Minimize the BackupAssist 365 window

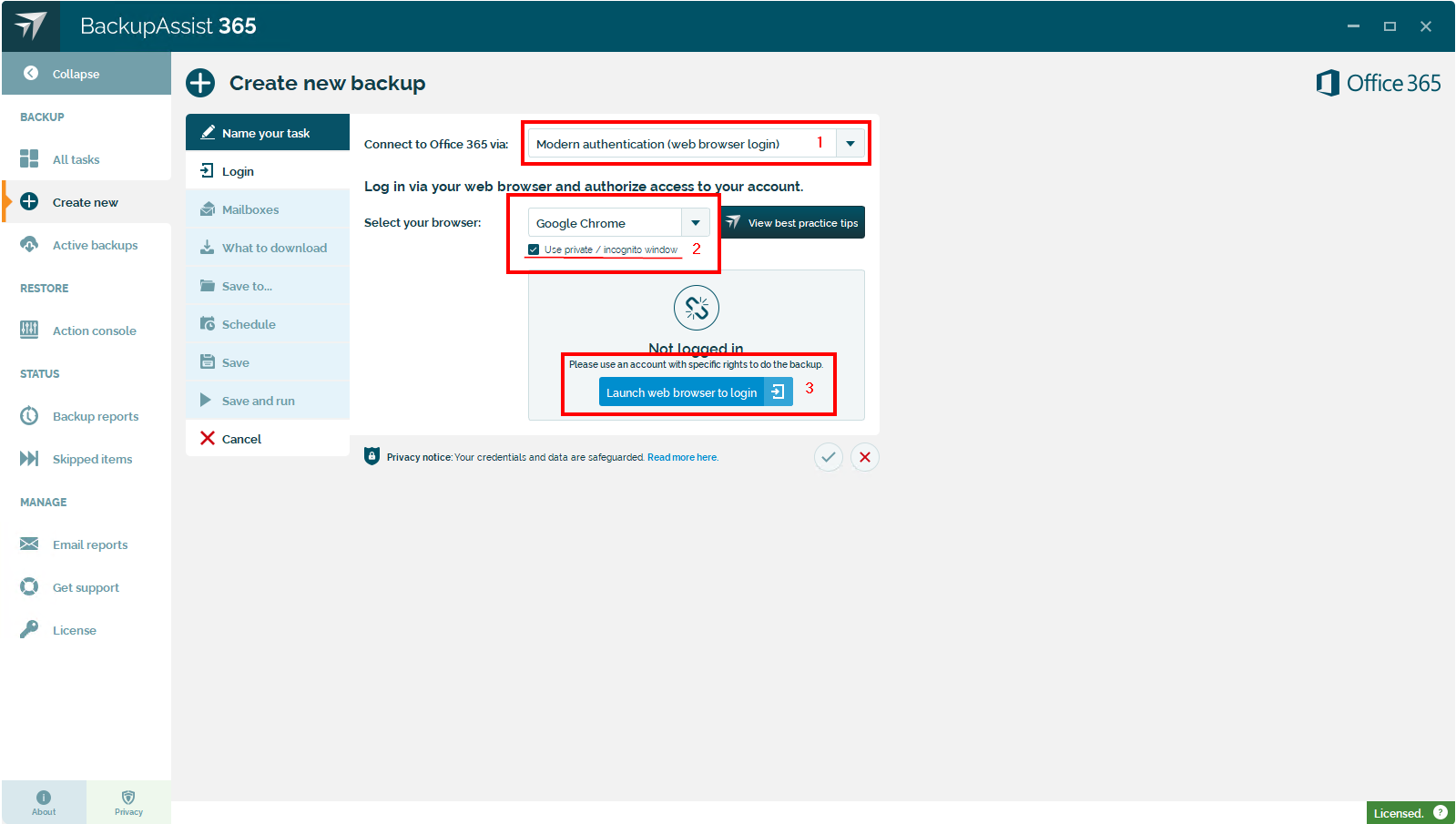pyautogui.click(x=1353, y=26)
